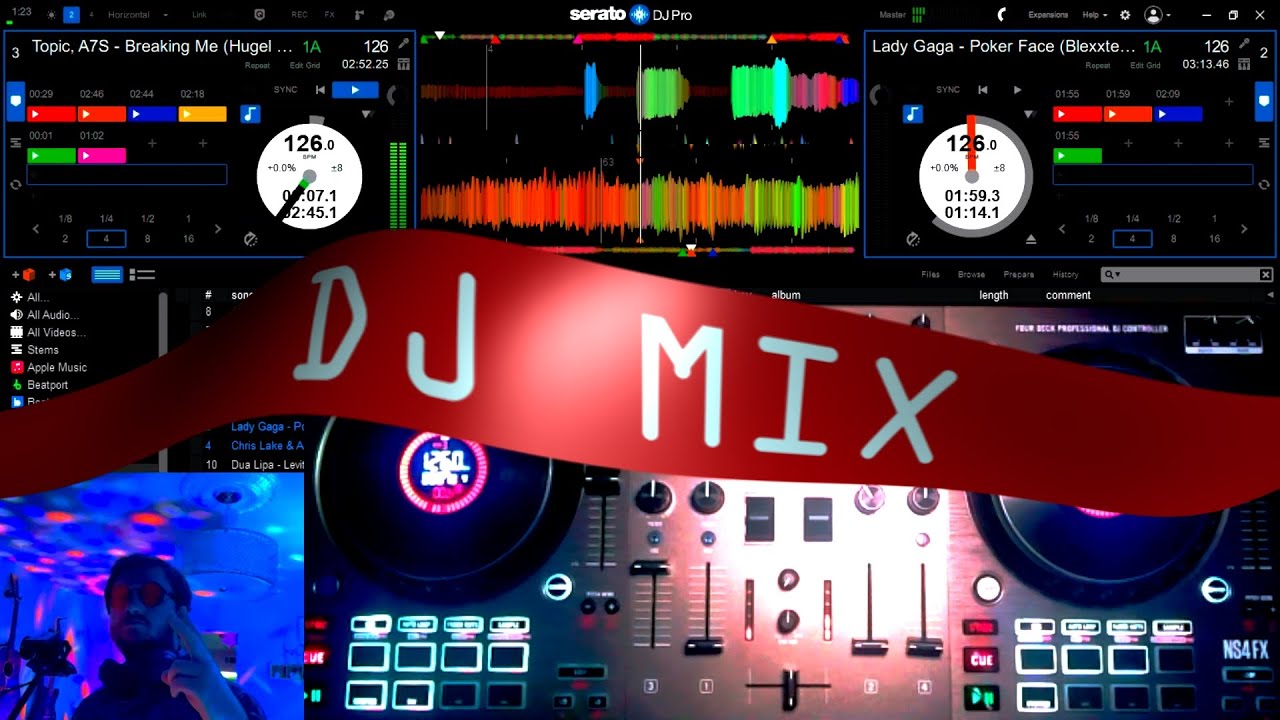Click the Add smart crate icon
Viewport: 1280px width, 720px height.
coord(62,274)
